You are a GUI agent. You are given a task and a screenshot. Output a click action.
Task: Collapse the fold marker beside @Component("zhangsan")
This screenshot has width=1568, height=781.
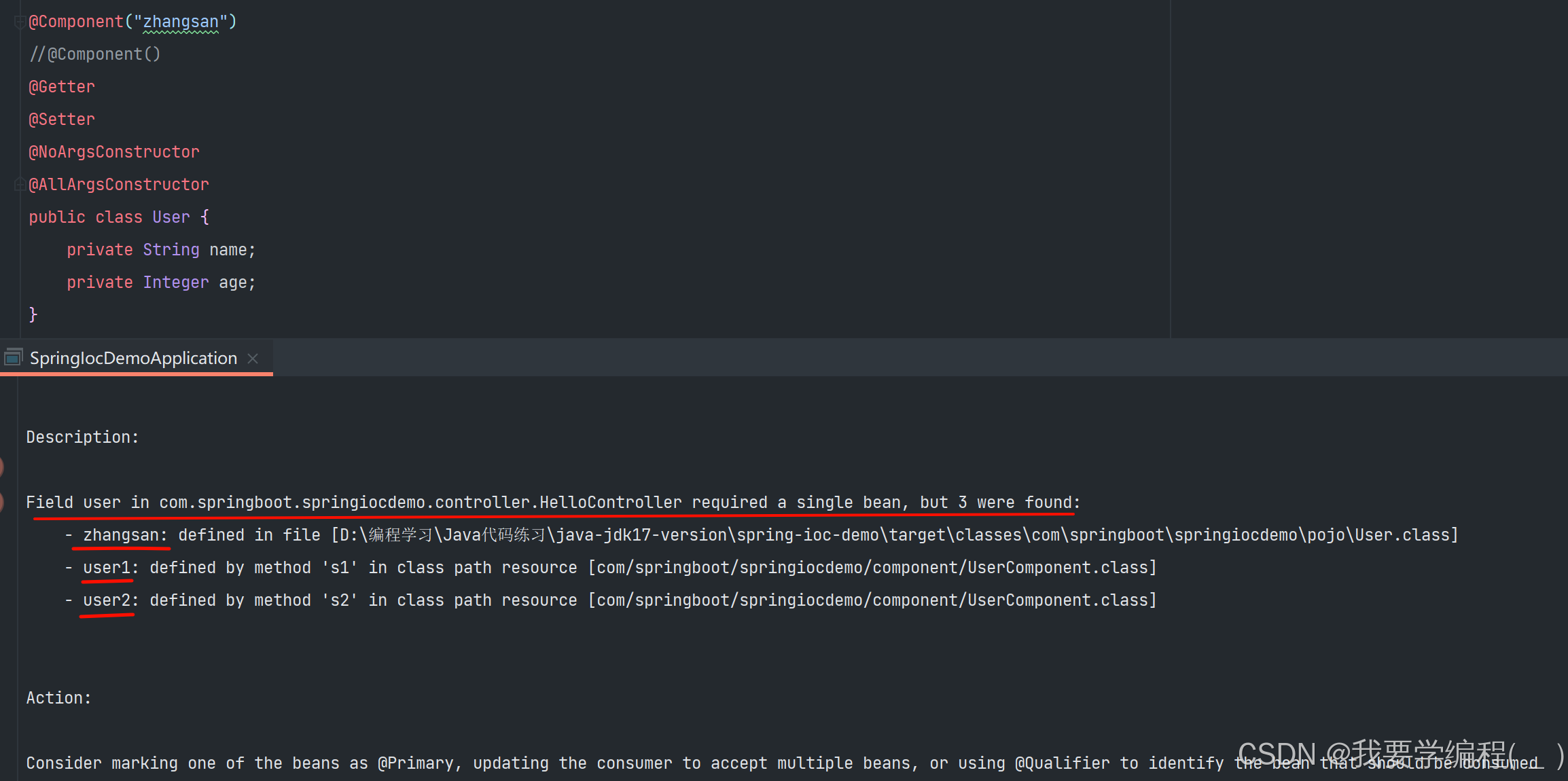[x=19, y=22]
